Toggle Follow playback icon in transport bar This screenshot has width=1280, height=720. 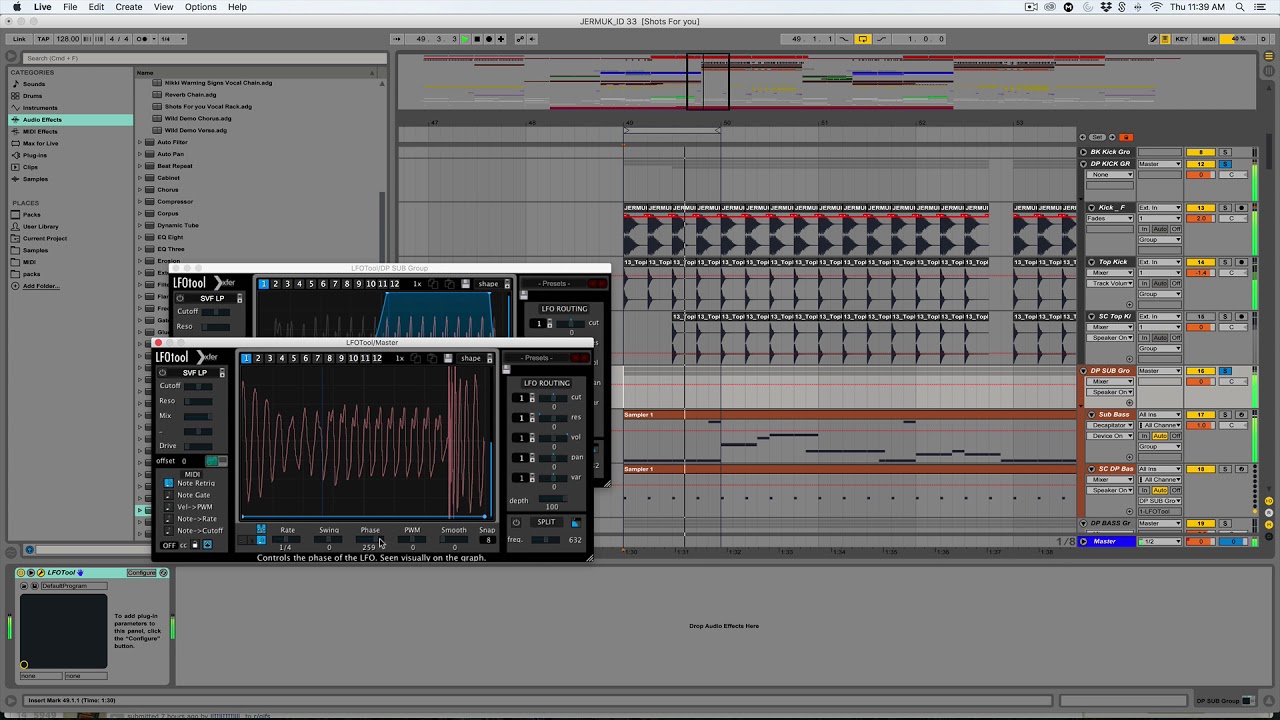coord(396,39)
